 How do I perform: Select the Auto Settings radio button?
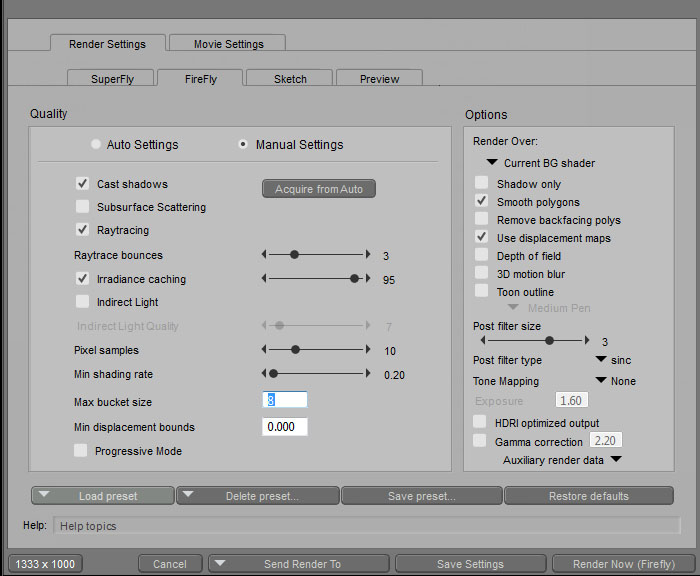click(96, 144)
